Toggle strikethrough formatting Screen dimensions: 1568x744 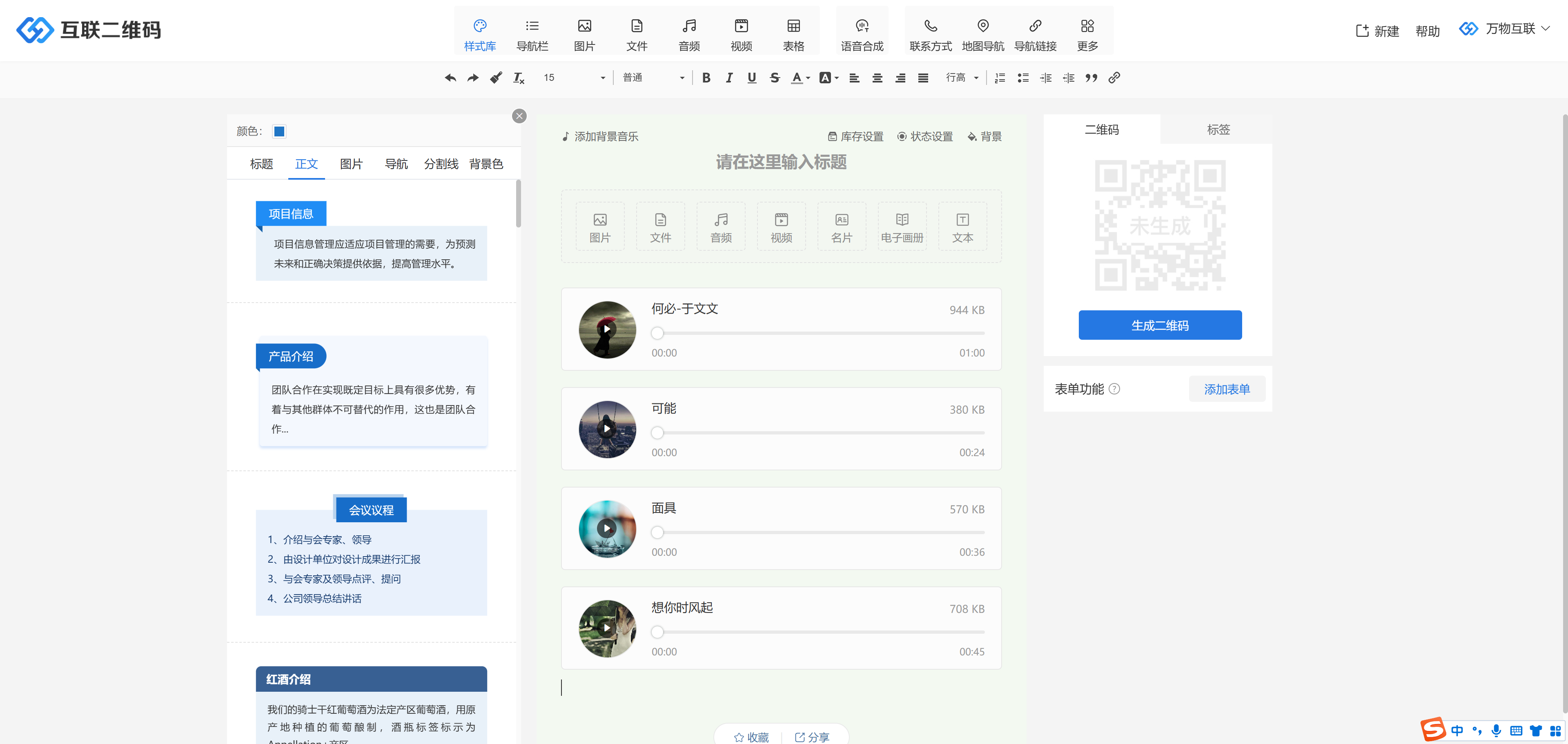pos(774,78)
